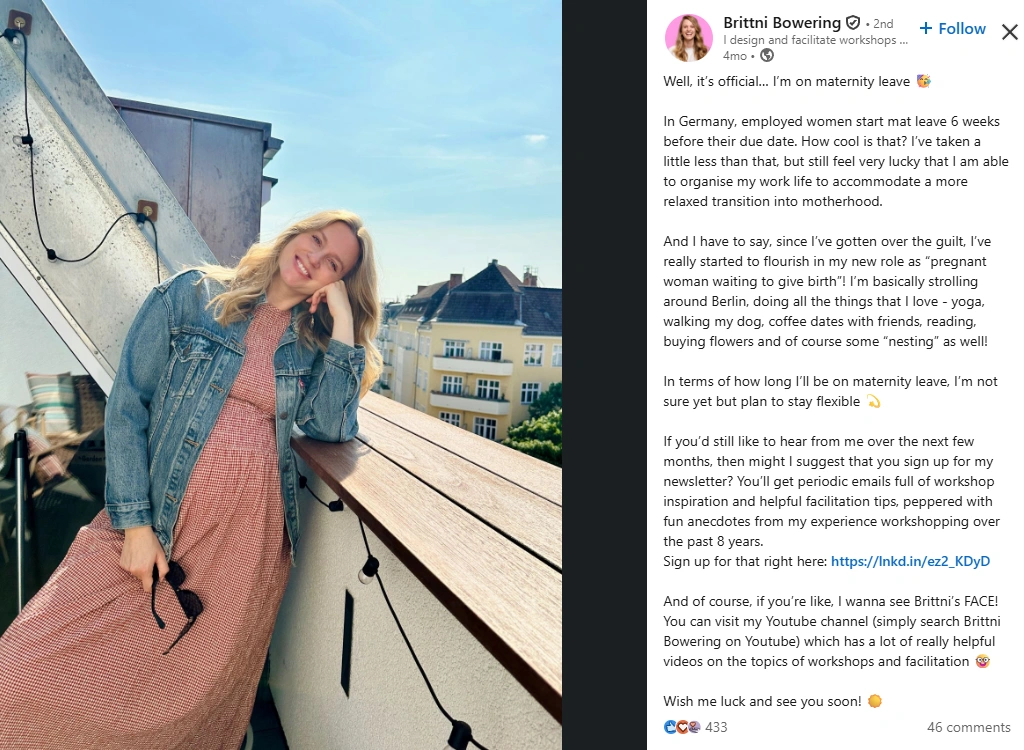Click the verified badge next to name
The width and height of the screenshot is (1024, 750).
tap(853, 23)
